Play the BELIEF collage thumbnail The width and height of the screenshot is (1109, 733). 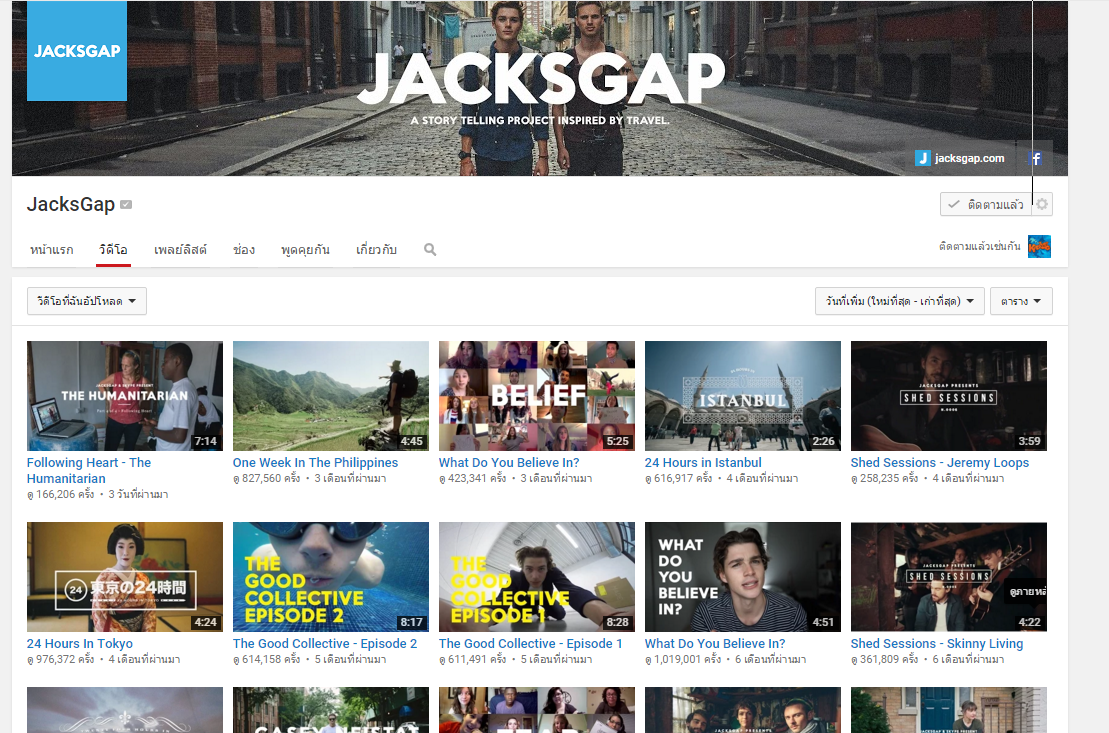537,396
